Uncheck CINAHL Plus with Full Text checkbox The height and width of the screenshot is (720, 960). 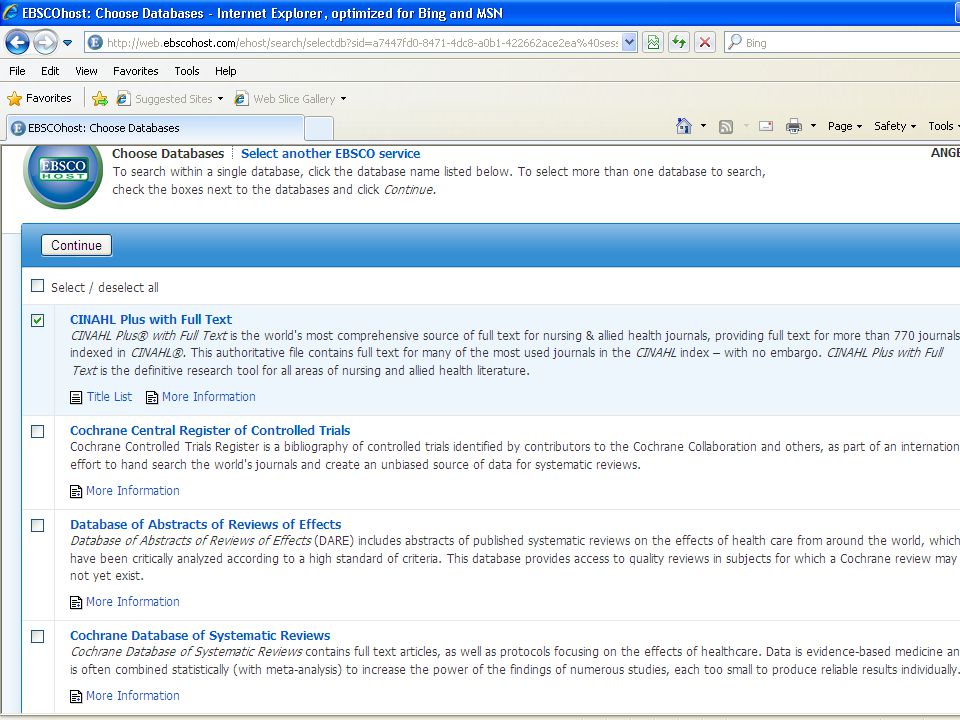click(x=38, y=320)
